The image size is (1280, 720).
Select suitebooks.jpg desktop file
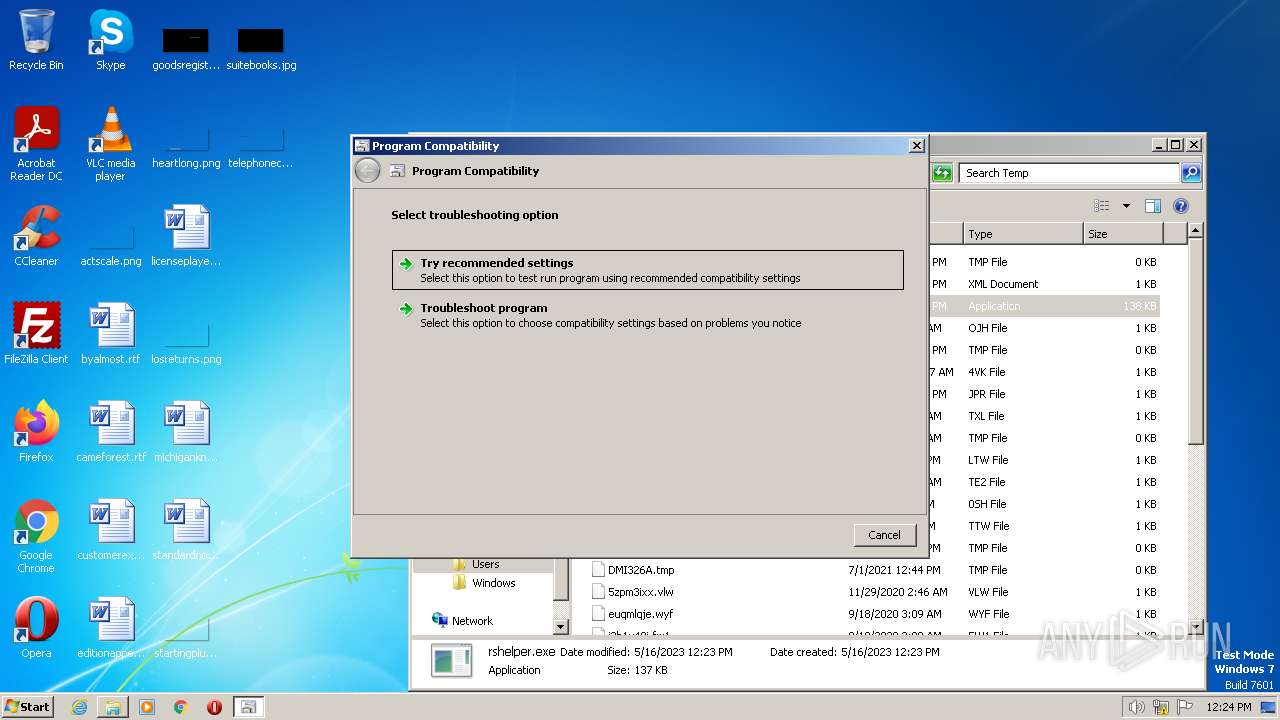coord(261,48)
